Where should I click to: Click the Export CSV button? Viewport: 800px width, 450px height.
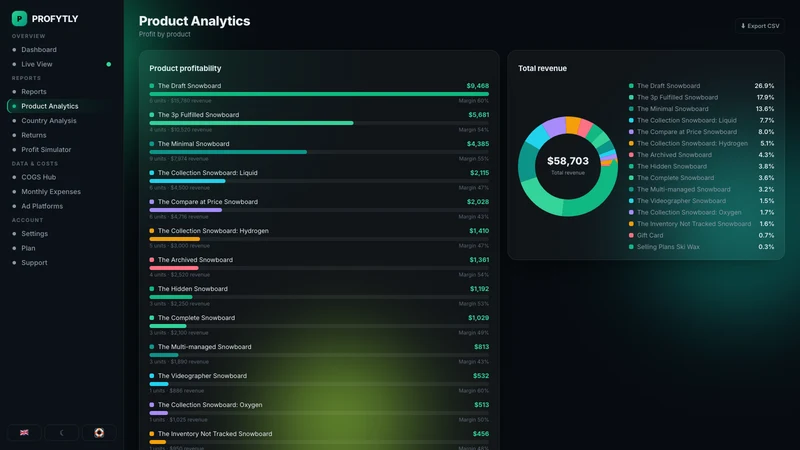tap(760, 26)
